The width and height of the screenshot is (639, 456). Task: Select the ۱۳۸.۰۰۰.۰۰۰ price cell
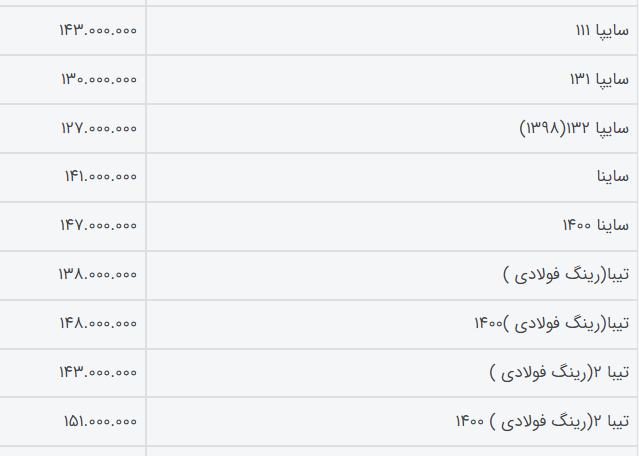point(98,275)
